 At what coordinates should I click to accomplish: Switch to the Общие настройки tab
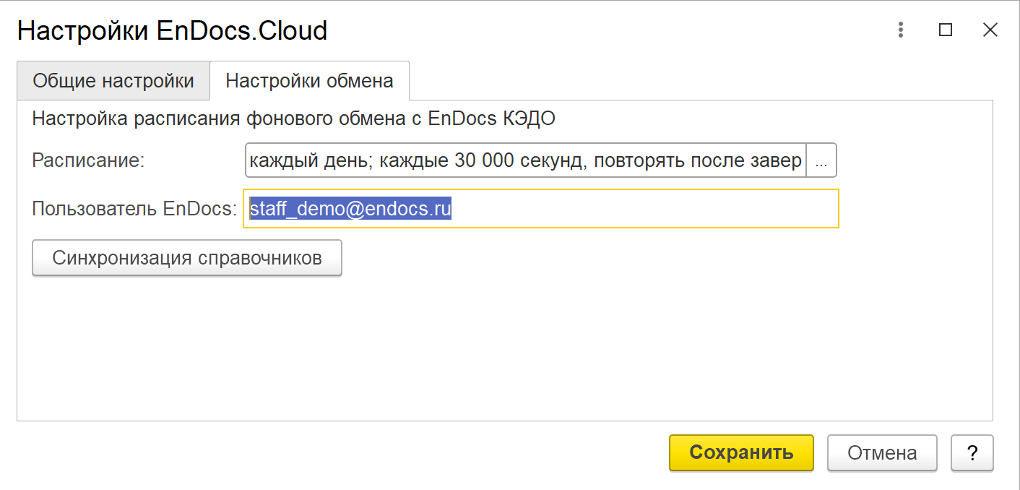click(x=113, y=81)
